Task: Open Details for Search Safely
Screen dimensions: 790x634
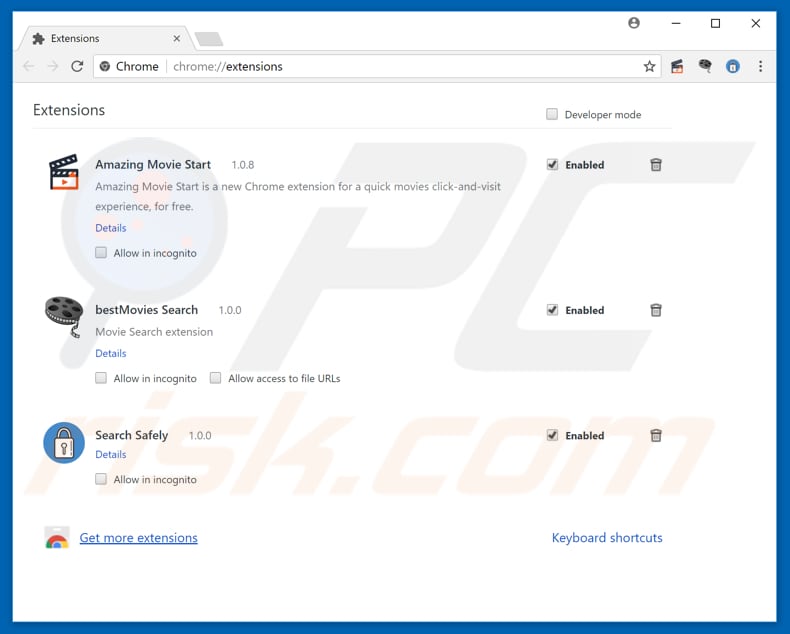Action: point(111,454)
